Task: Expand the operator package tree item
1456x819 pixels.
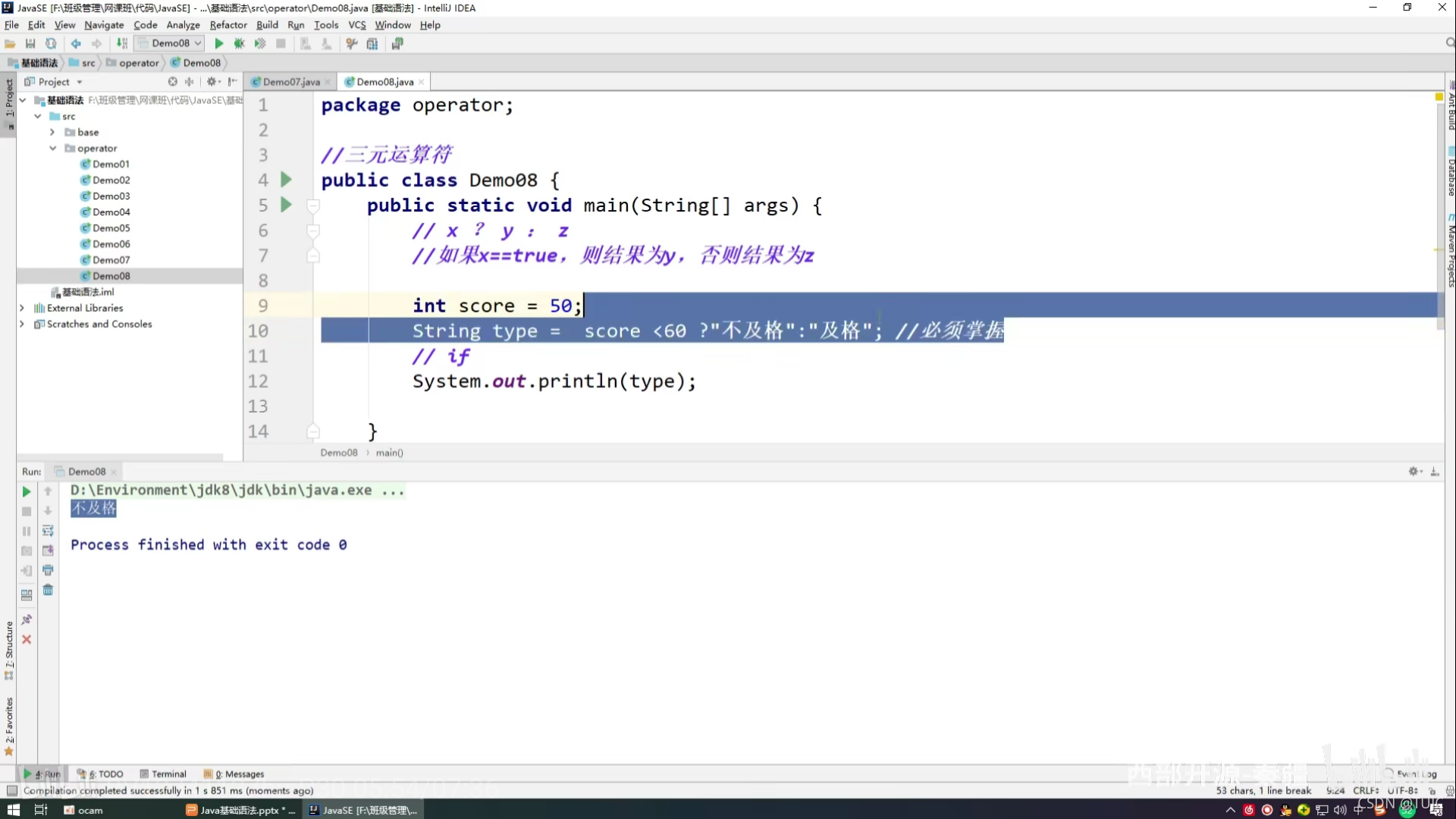Action: [53, 148]
